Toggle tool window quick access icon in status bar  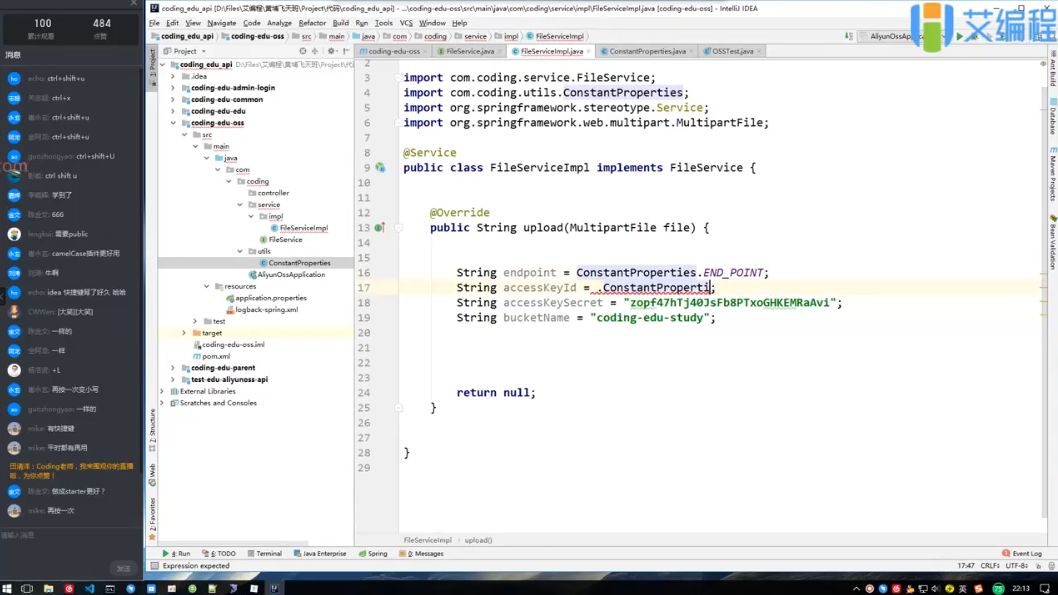pyautogui.click(x=155, y=566)
